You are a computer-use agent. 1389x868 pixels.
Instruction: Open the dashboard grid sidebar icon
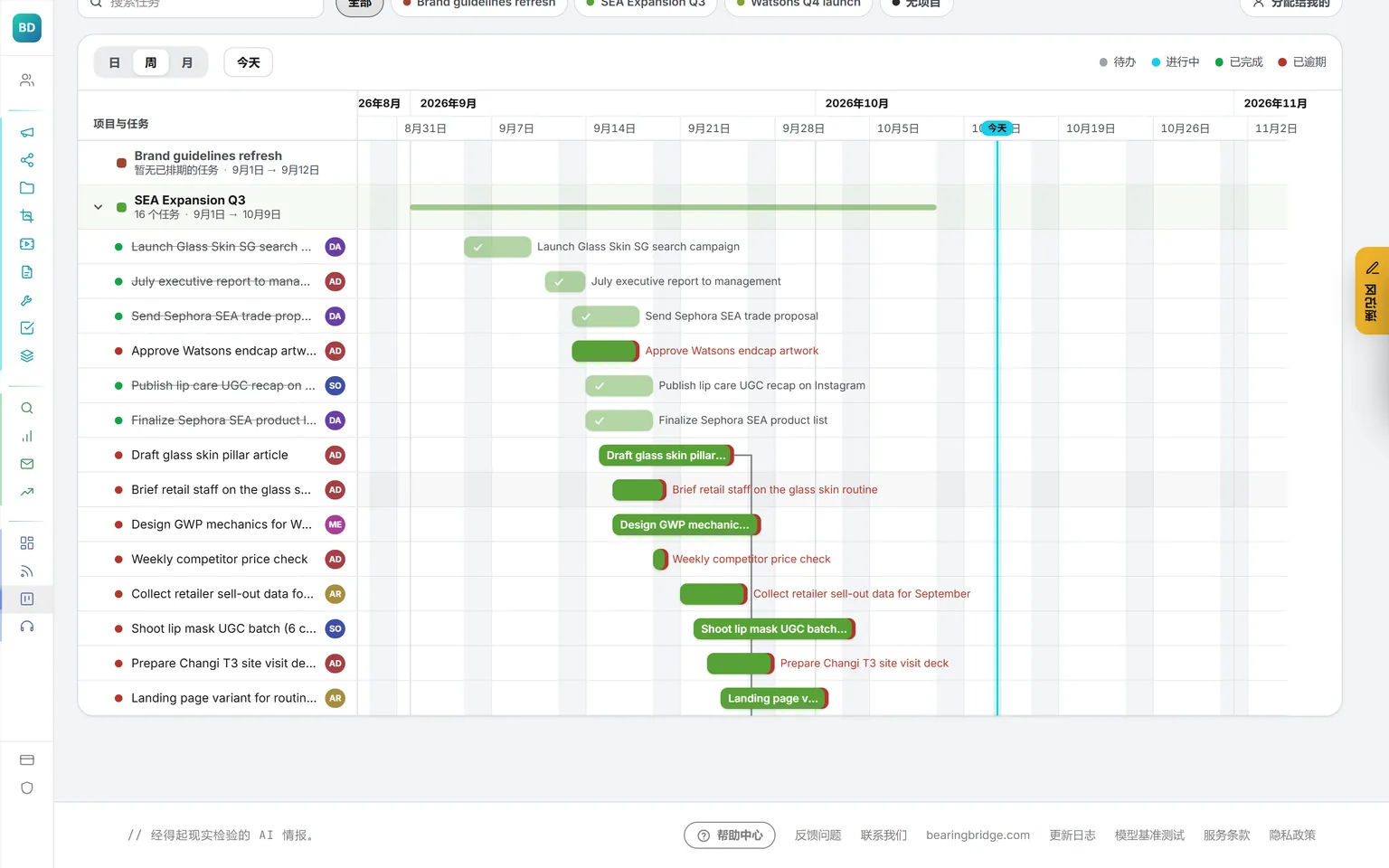pos(27,543)
